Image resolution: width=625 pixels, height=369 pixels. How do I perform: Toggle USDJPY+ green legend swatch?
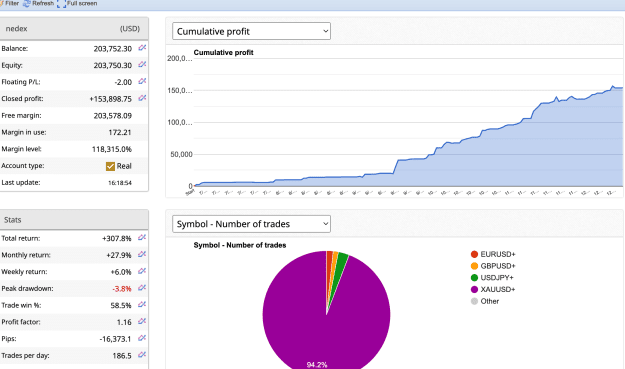(474, 278)
